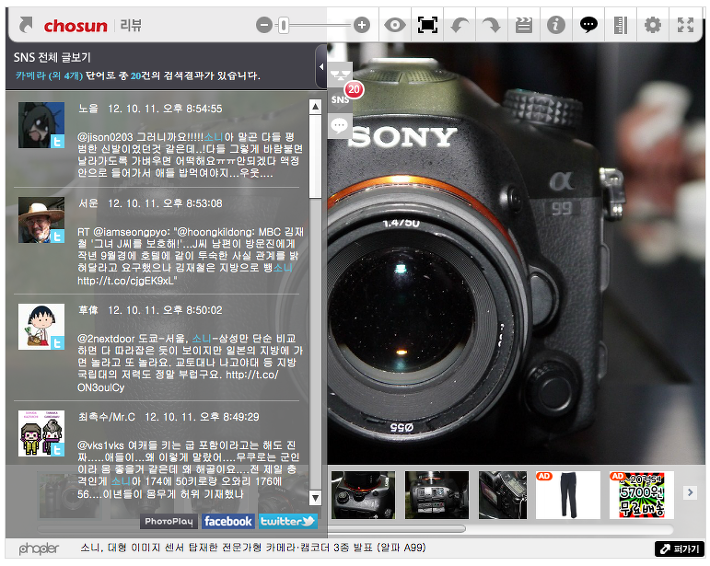Select the SNS tab with the 20 badge

pyautogui.click(x=341, y=99)
